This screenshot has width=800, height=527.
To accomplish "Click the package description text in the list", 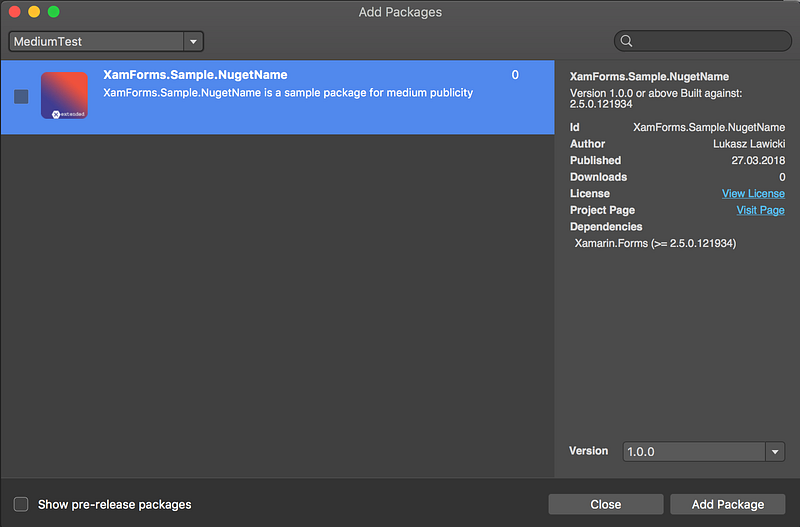I will [288, 93].
